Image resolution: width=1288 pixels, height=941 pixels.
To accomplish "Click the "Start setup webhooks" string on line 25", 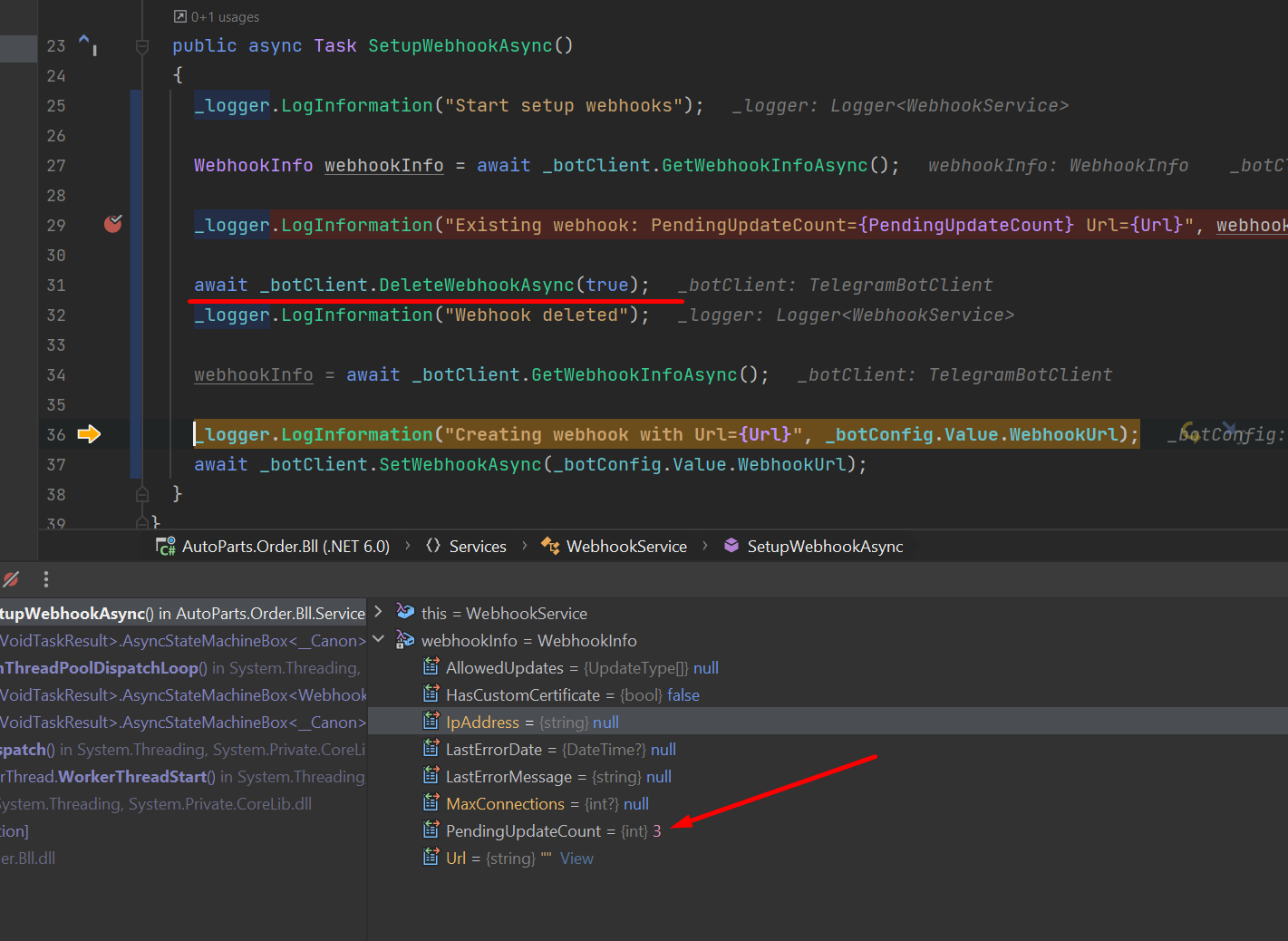I will [564, 105].
